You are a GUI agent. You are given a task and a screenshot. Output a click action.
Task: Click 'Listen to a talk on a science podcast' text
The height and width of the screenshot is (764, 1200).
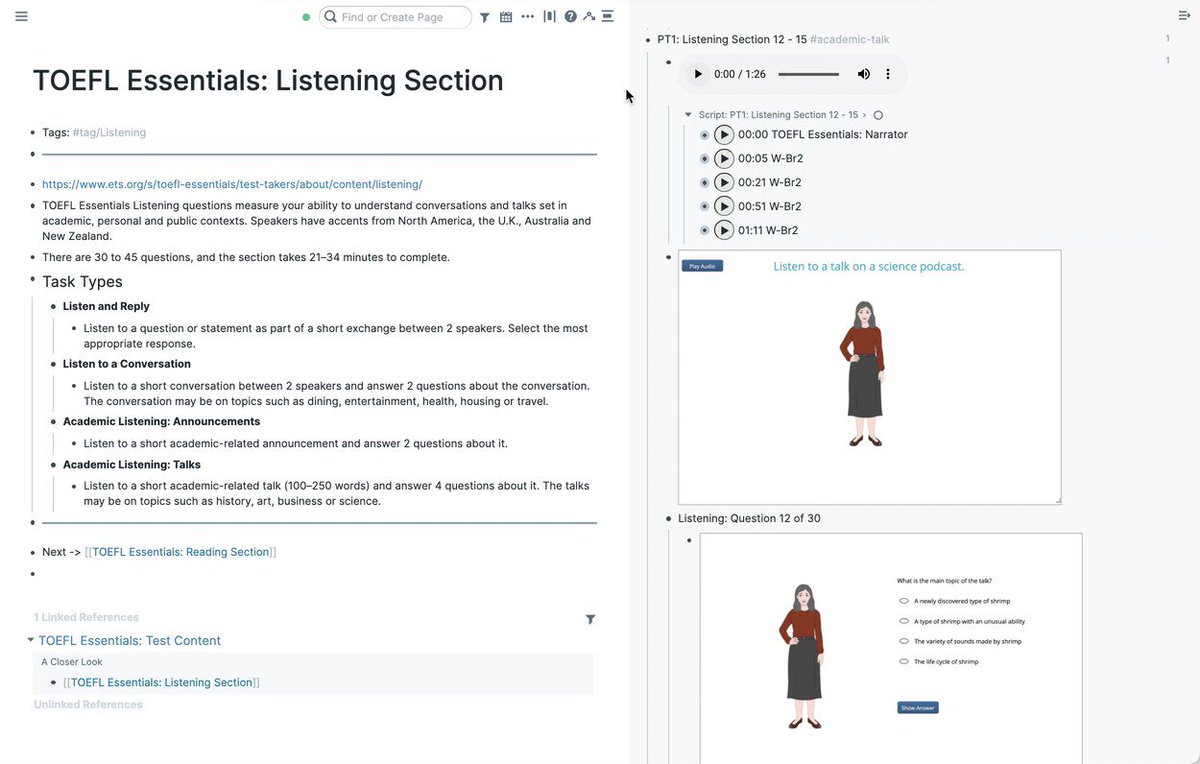point(869,266)
